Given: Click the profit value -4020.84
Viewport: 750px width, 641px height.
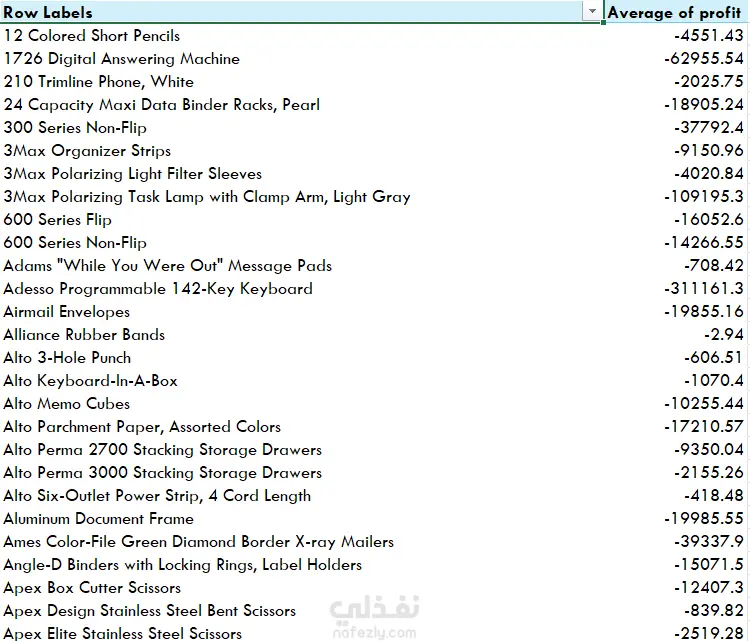Looking at the screenshot, I should tap(709, 174).
